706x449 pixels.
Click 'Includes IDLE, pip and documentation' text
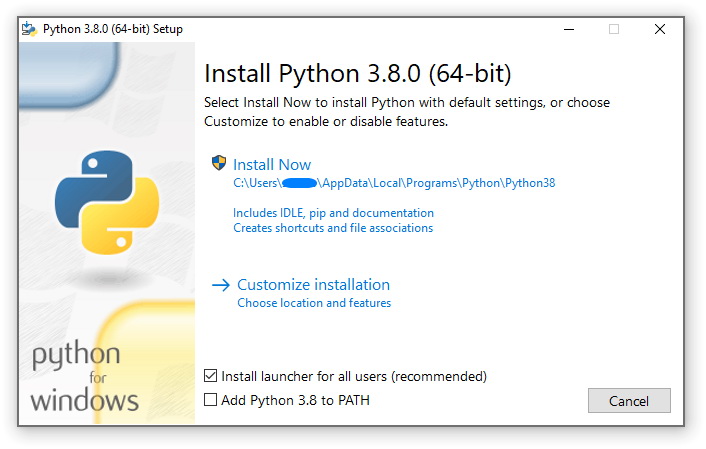click(x=333, y=213)
